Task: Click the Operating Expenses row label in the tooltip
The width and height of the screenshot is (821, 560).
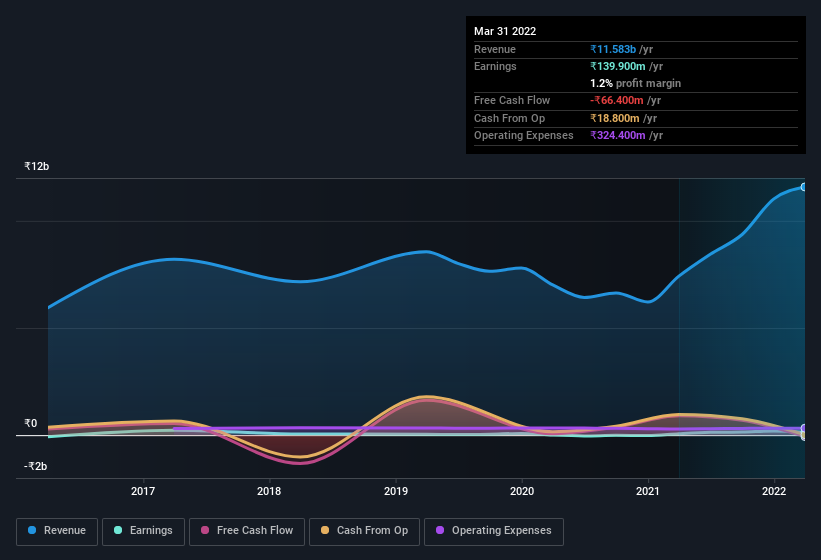Action: pos(524,136)
